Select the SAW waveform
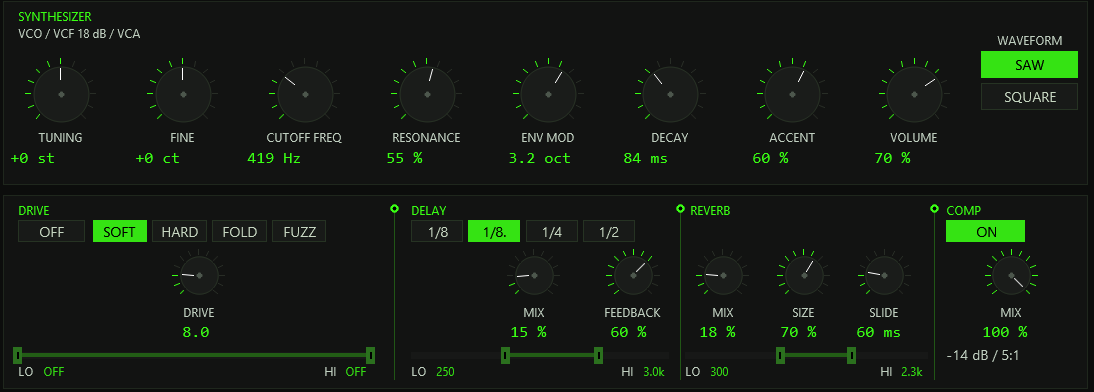 click(x=1029, y=65)
